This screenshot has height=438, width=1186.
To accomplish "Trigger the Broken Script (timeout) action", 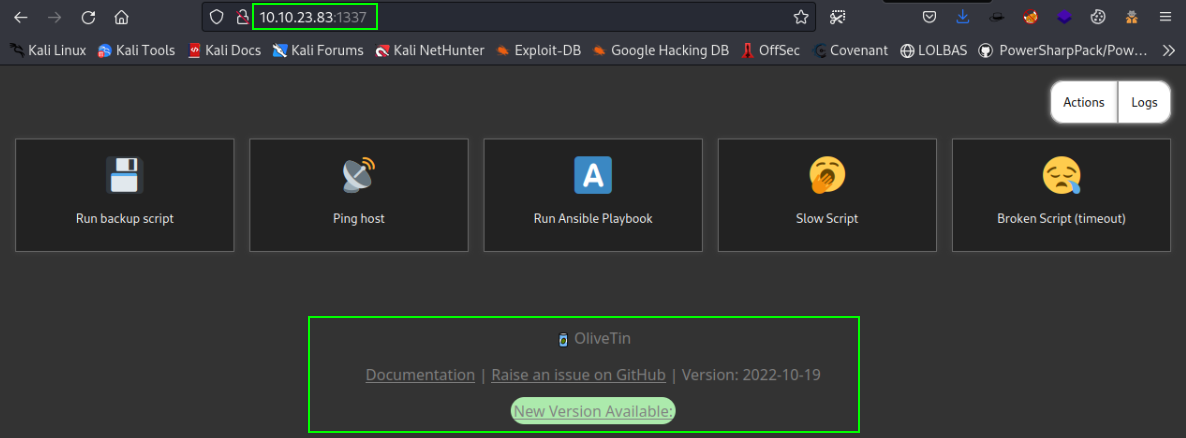I will point(1061,195).
